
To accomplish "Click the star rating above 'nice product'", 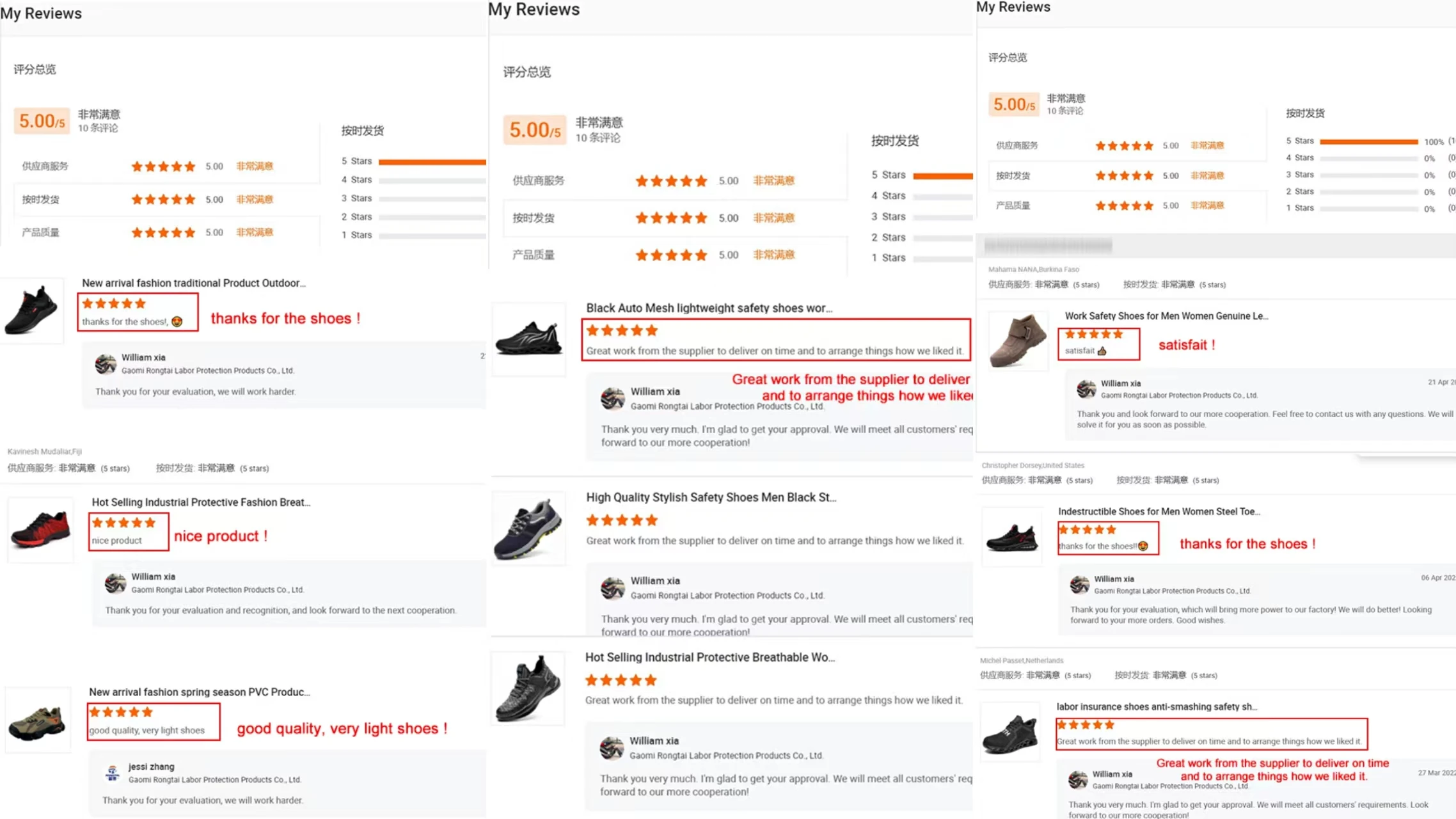I will 123,523.
